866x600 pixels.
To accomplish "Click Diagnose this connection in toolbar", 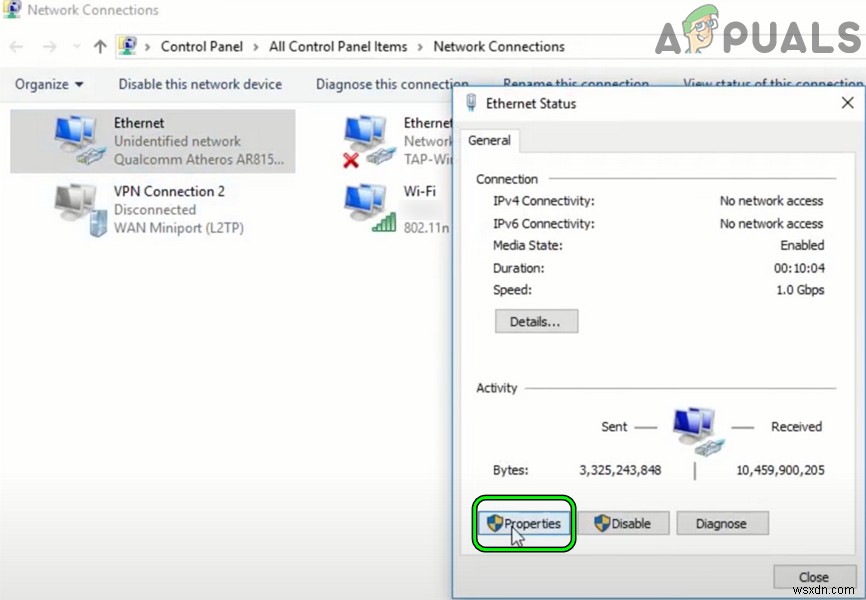I will (x=392, y=85).
